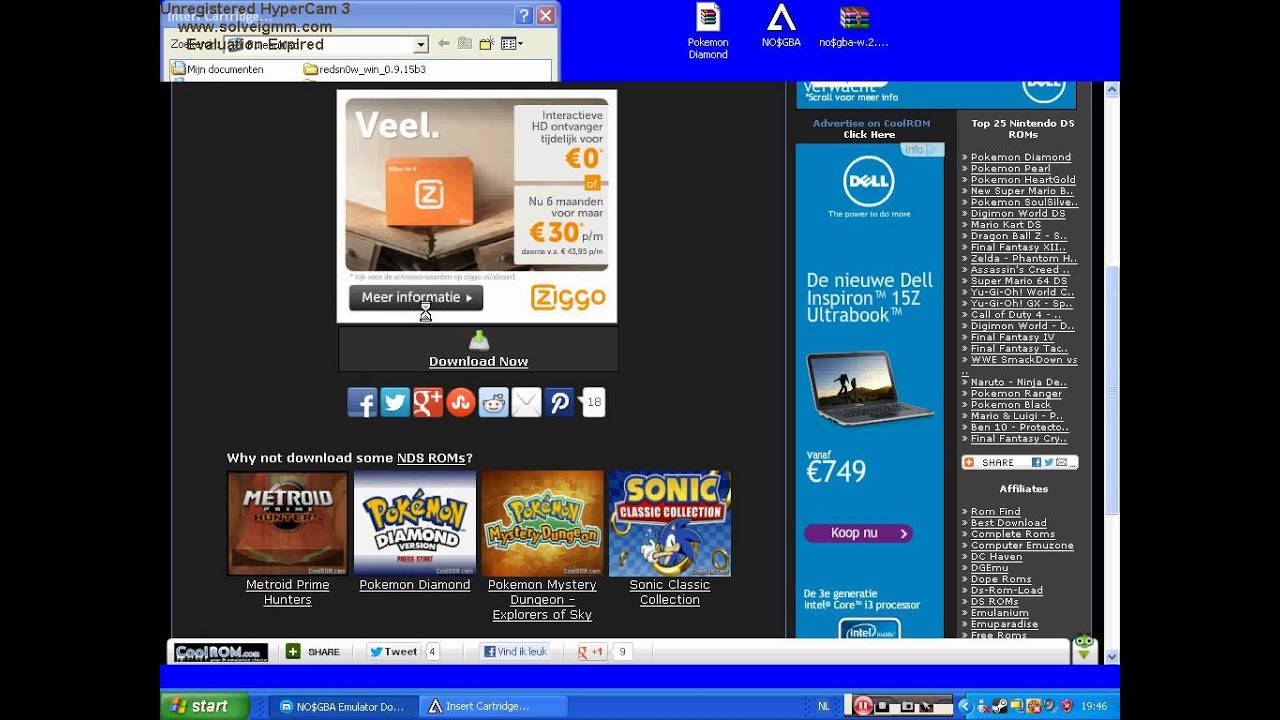This screenshot has height=720, width=1280.
Task: Click the green Download Now arrow icon
Action: pos(479,340)
